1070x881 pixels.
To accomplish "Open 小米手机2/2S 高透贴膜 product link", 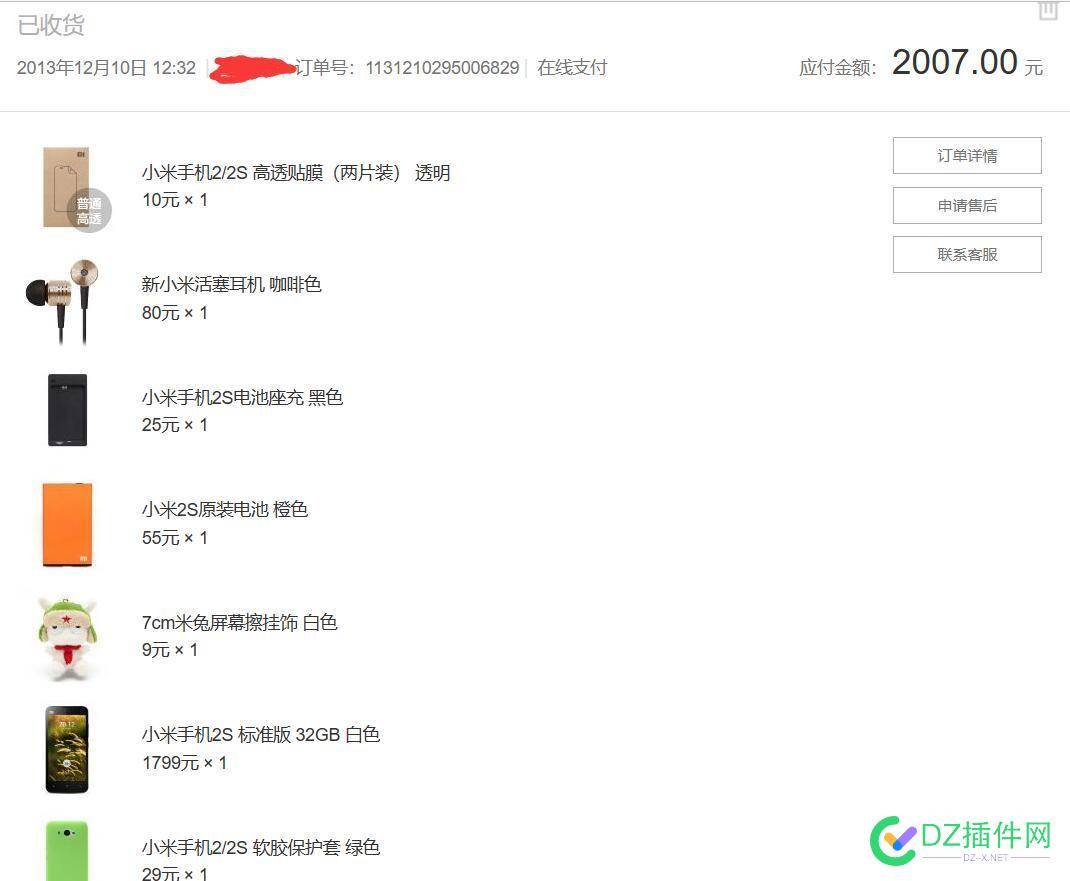I will 295,173.
